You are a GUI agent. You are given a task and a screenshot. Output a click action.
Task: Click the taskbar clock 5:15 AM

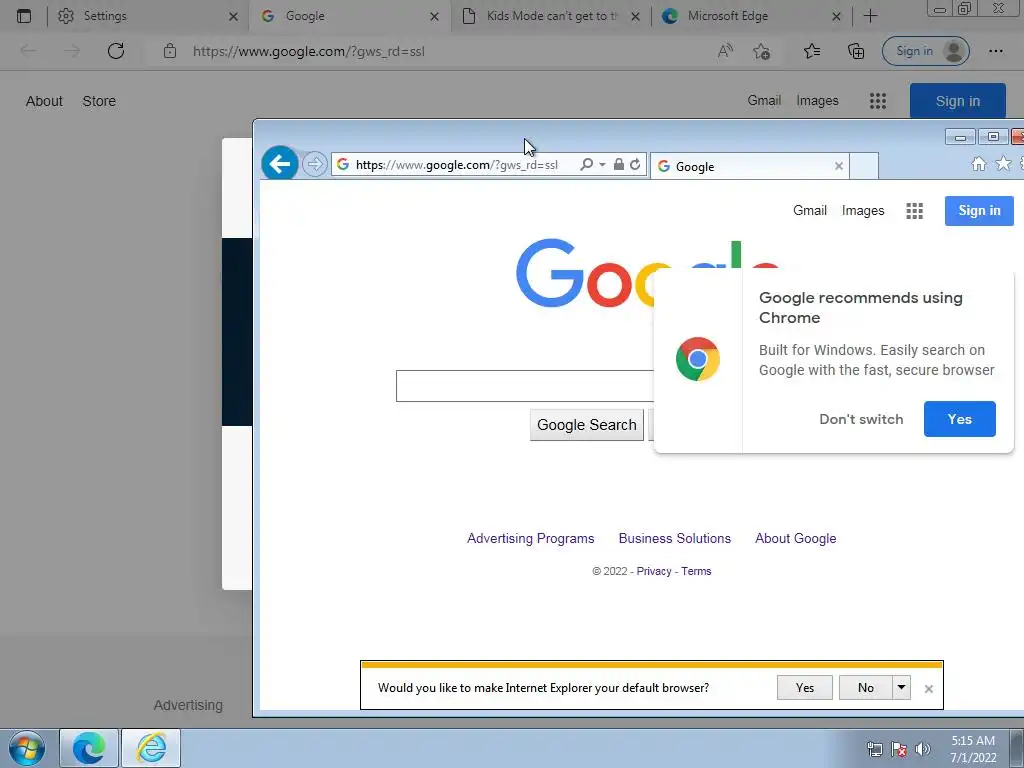pos(972,741)
